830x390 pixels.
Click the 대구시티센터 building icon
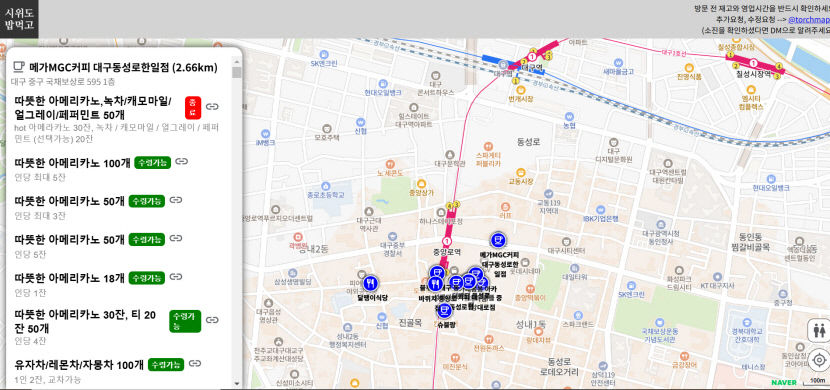pos(566,241)
